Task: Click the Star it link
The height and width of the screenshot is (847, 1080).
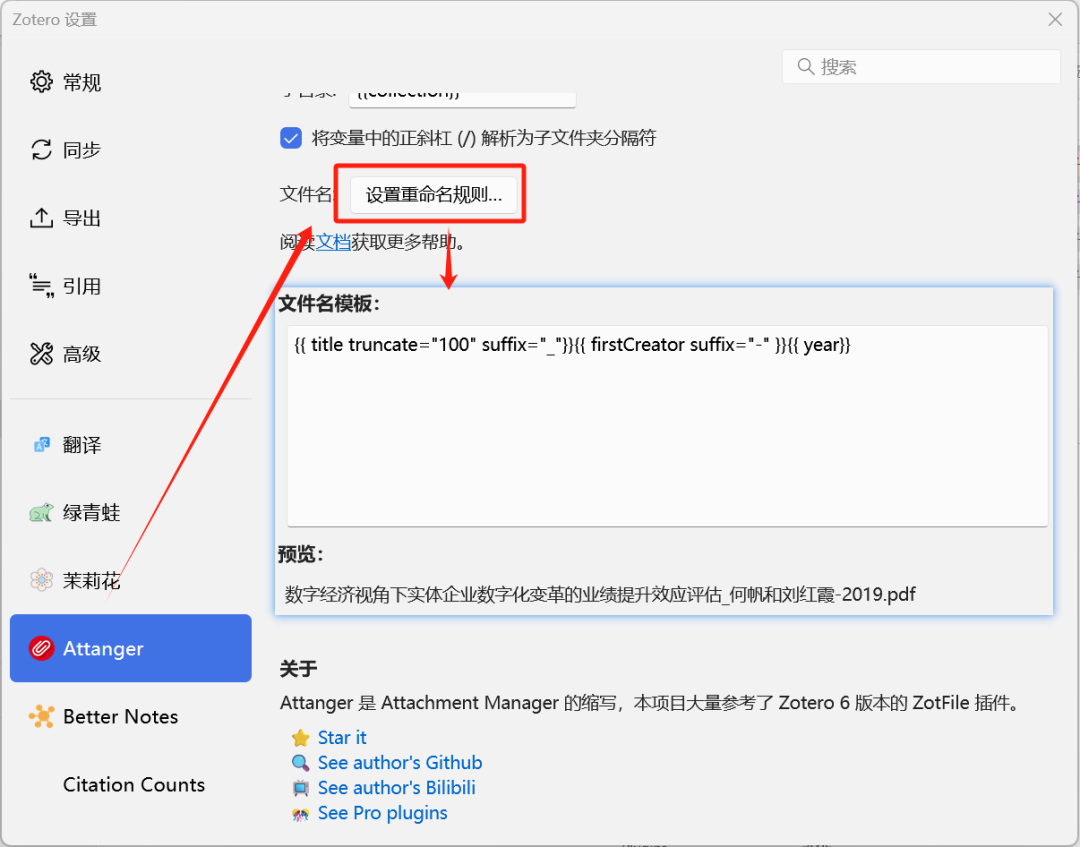Action: click(342, 737)
